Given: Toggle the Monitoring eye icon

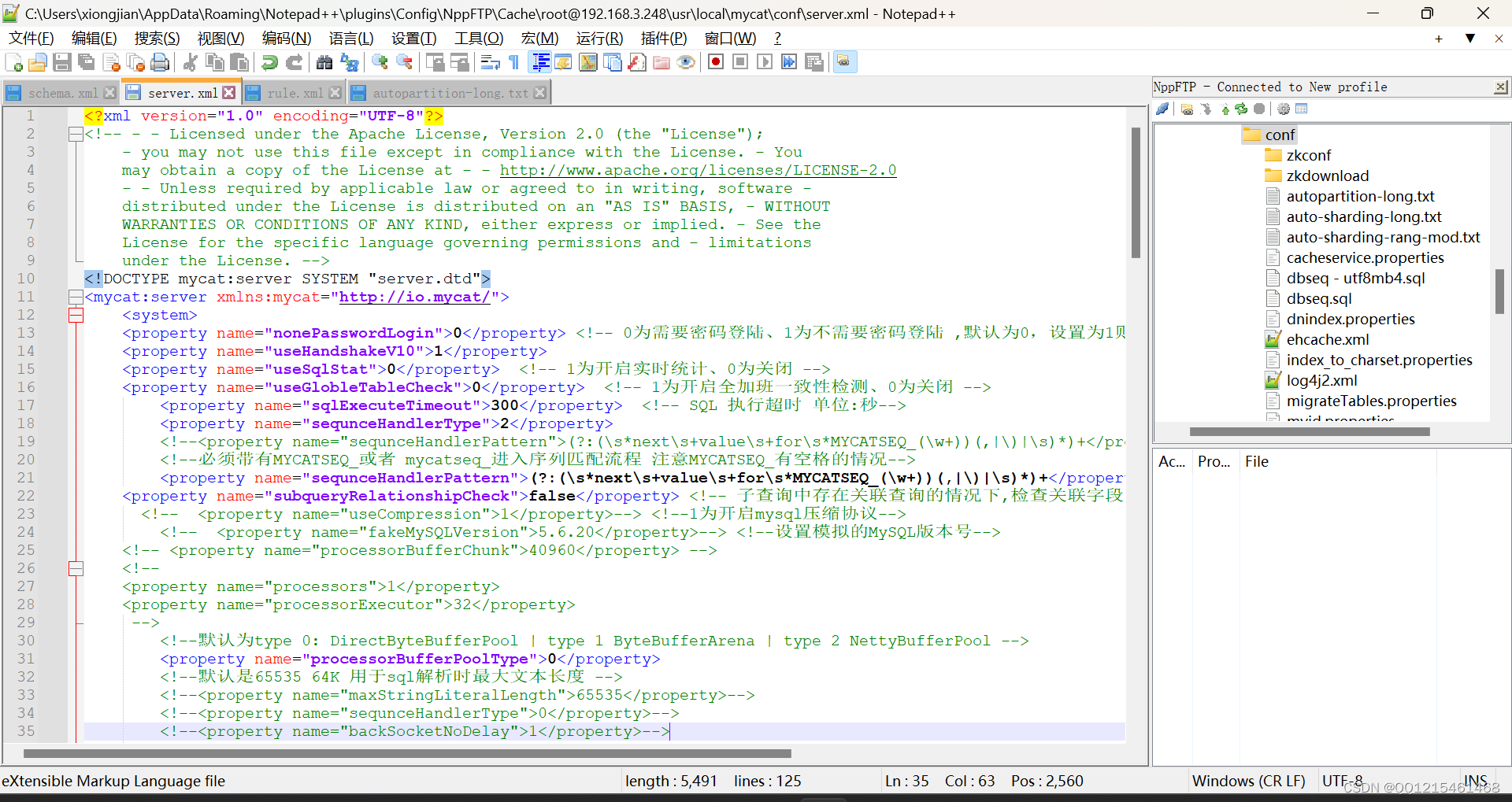Looking at the screenshot, I should (686, 62).
